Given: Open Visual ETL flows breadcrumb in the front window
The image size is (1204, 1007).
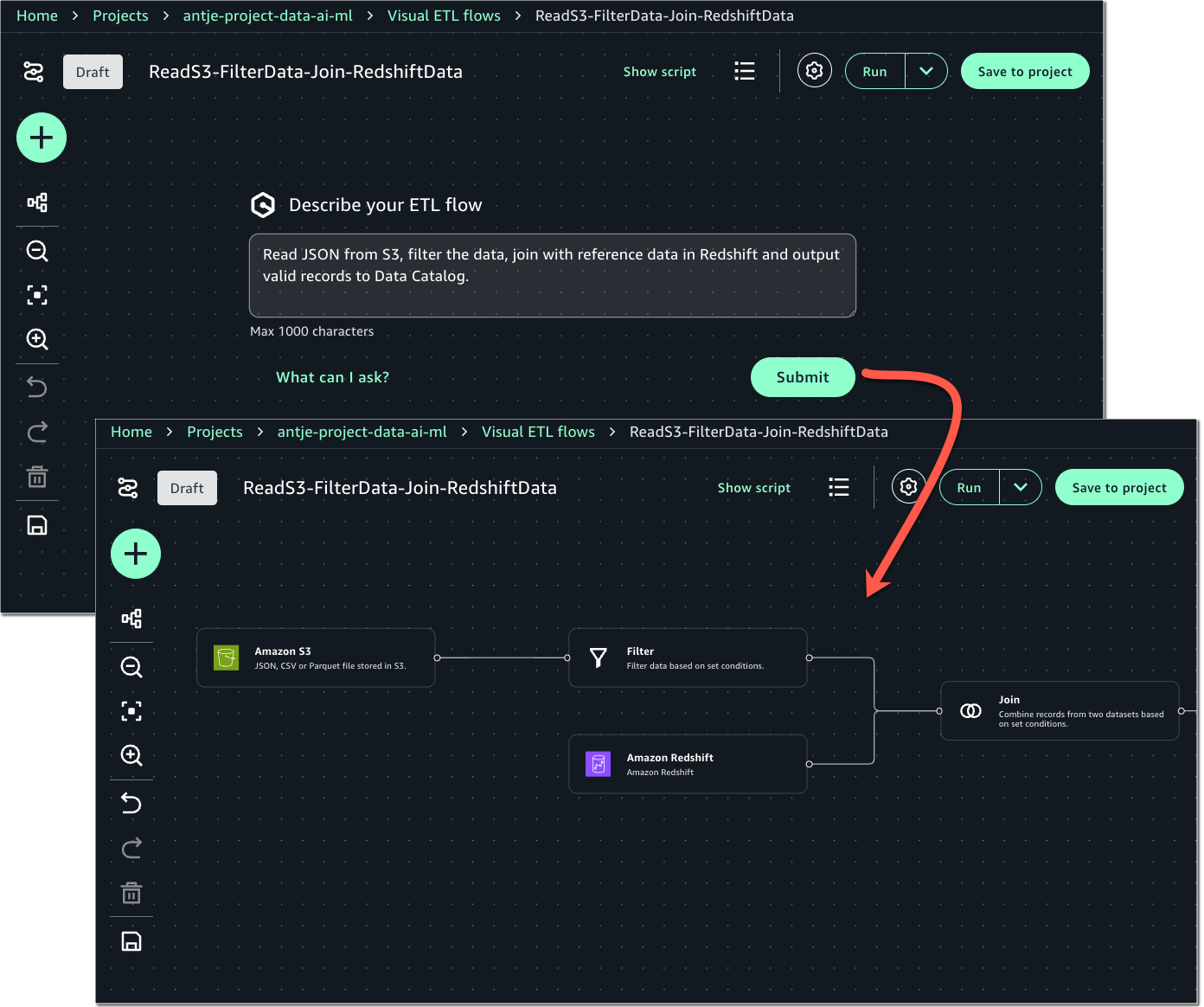Looking at the screenshot, I should point(538,432).
